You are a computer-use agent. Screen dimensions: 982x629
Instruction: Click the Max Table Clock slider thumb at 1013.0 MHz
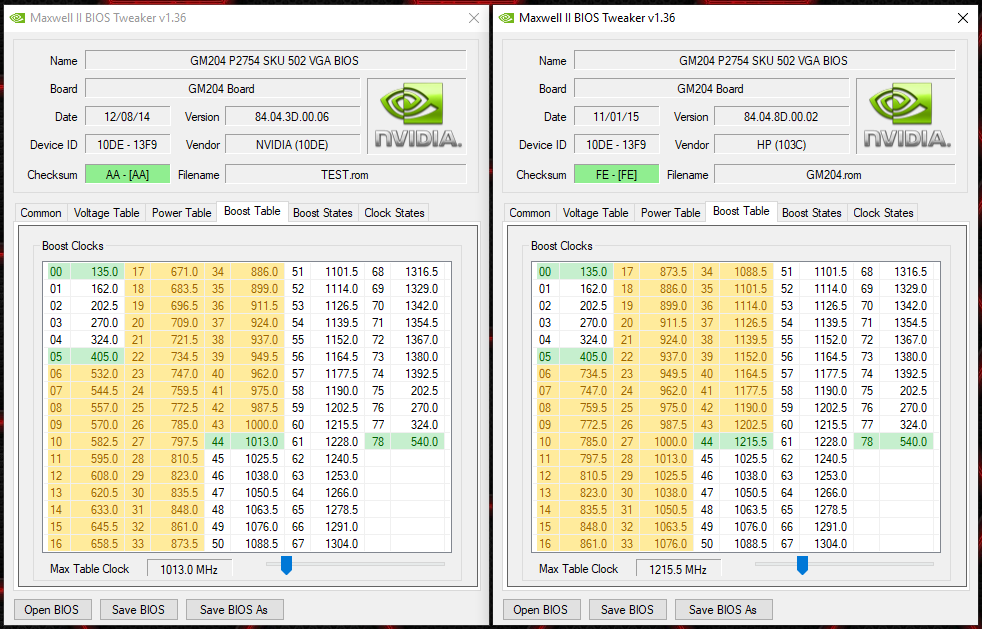click(286, 565)
